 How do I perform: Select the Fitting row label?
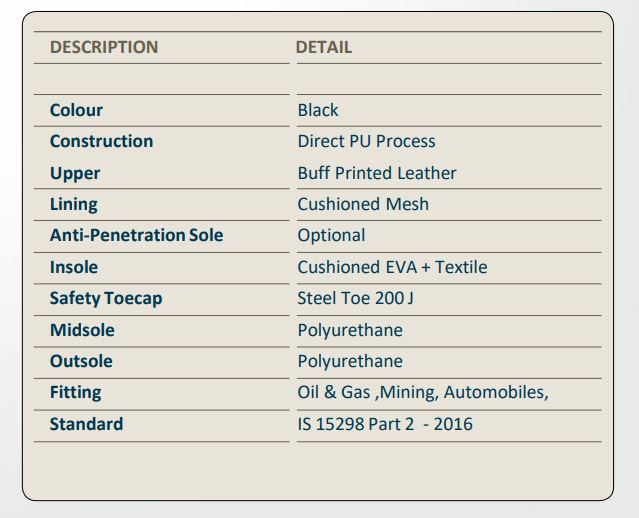75,392
